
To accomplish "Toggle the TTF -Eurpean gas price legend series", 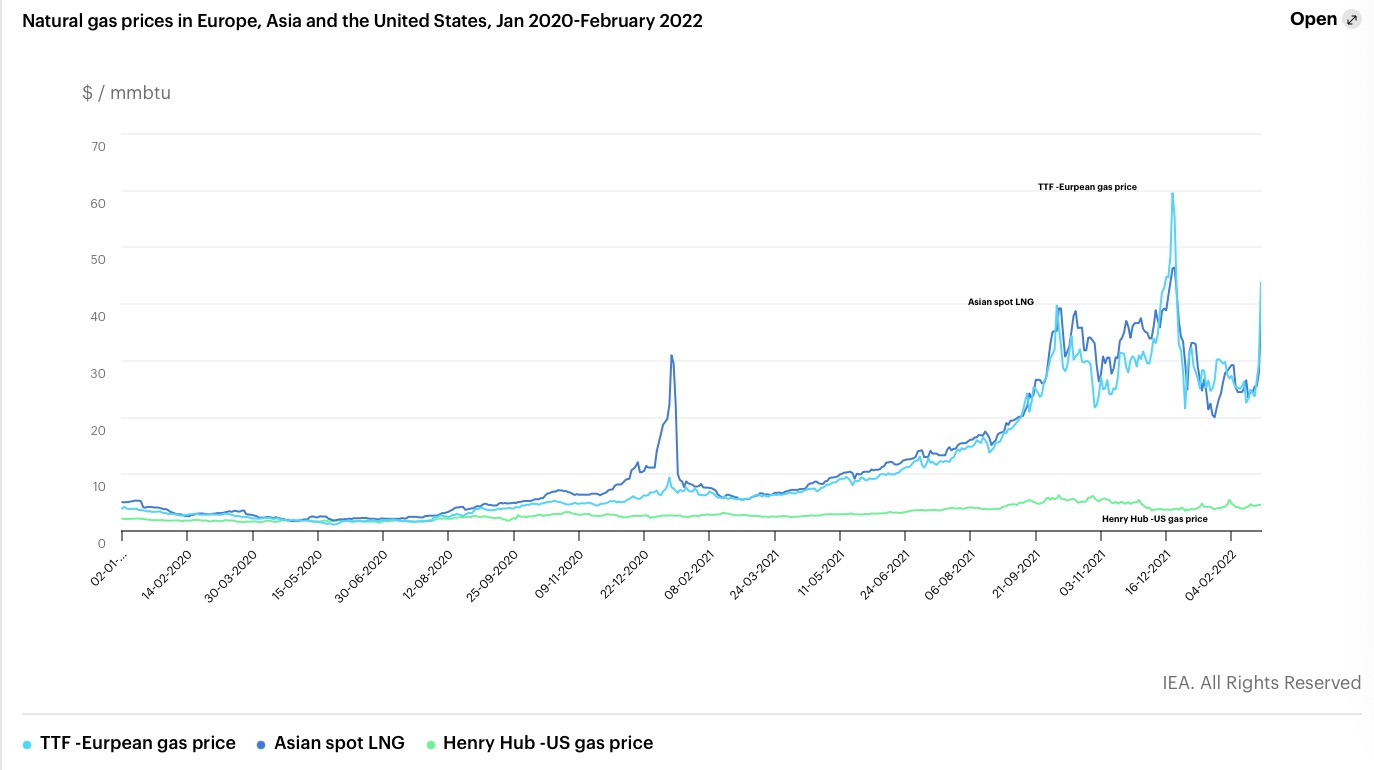I will pos(138,743).
